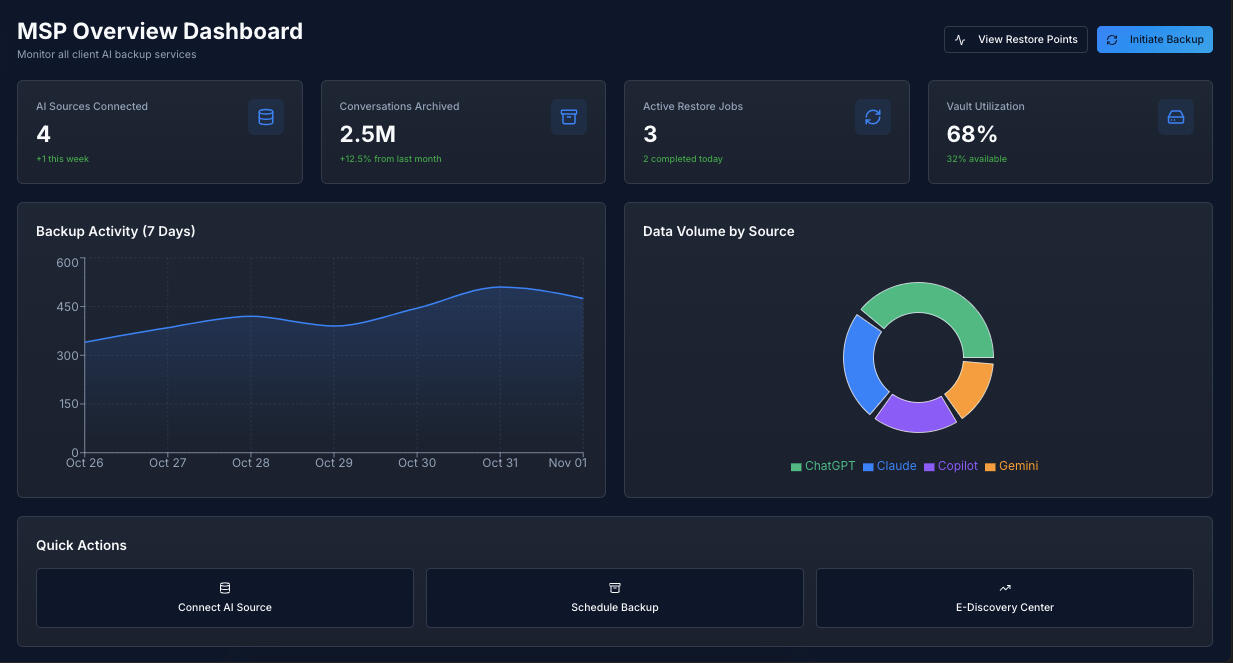Open the E-Discovery Center quick action
The height and width of the screenshot is (663, 1233).
click(1005, 598)
